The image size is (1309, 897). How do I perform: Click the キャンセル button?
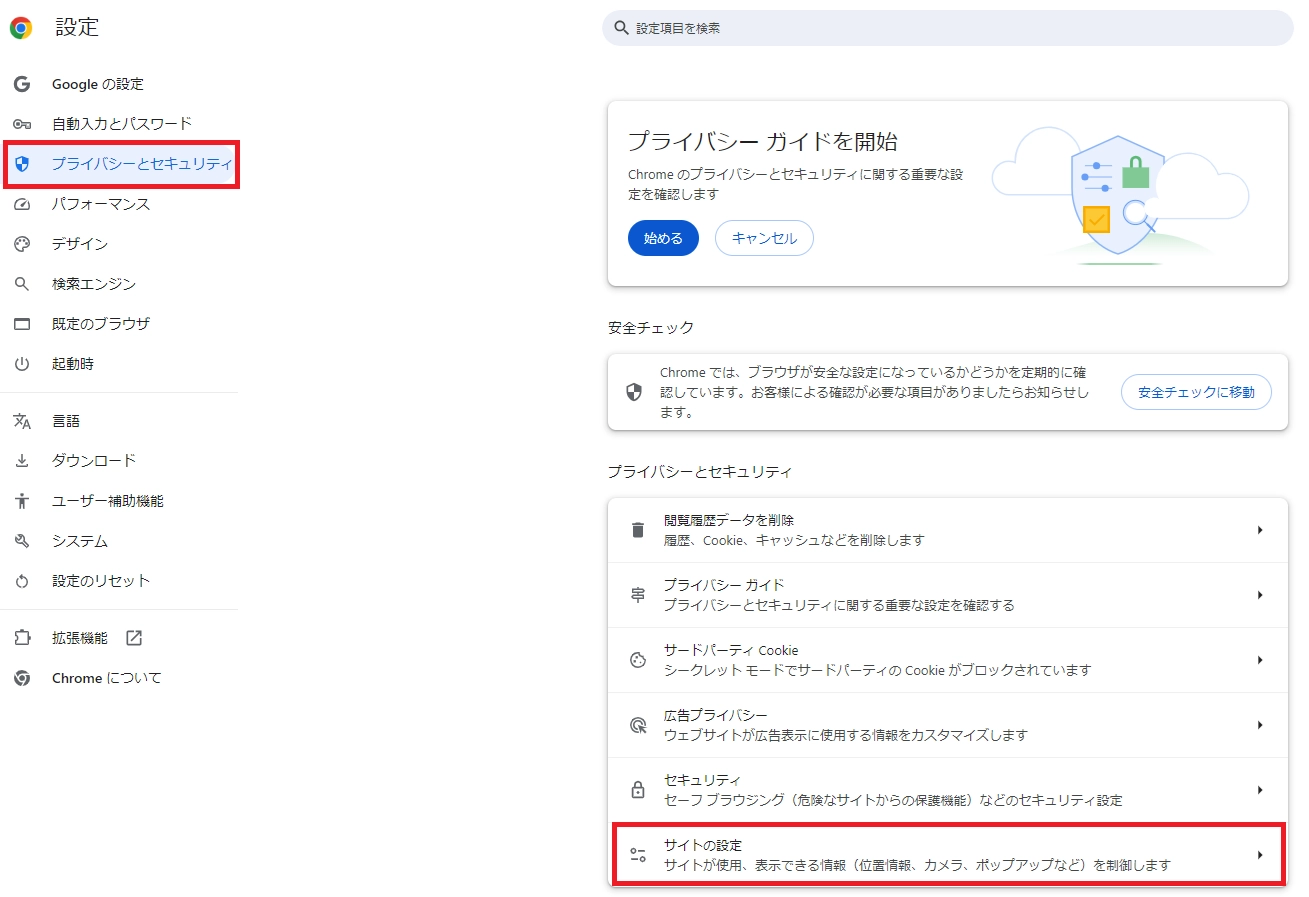(764, 238)
